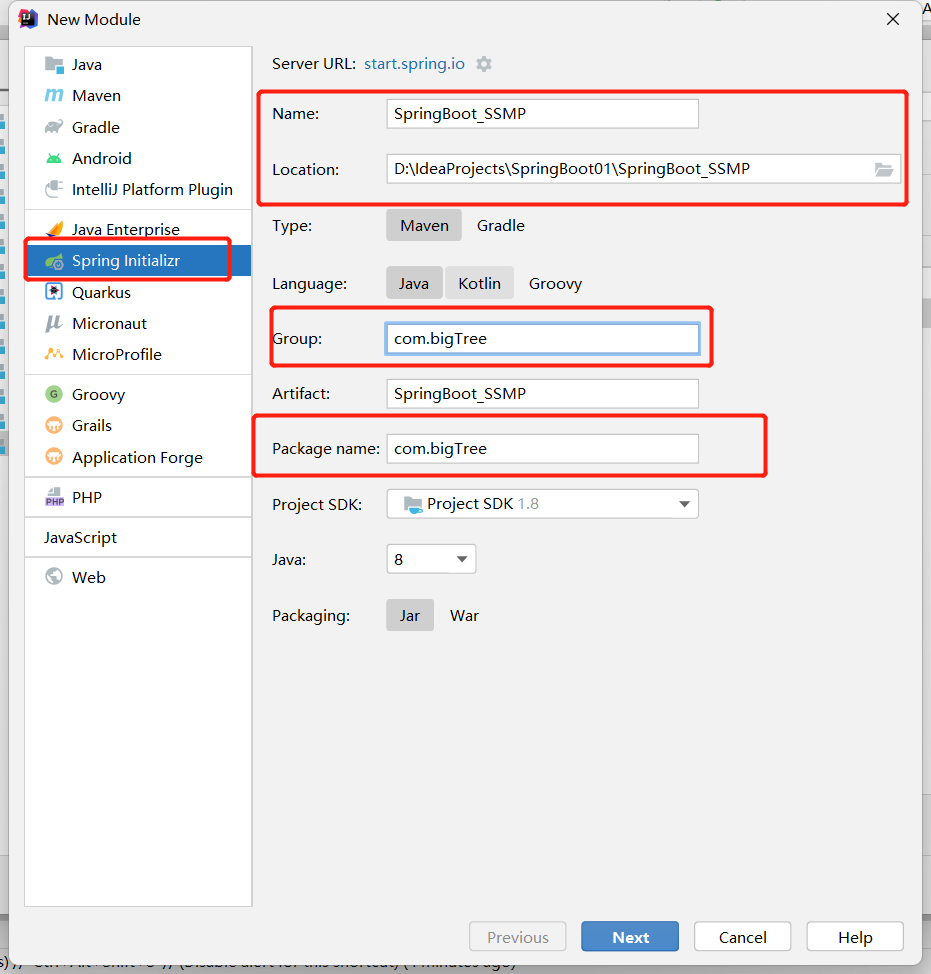Screen dimensions: 931x974
Task: Click the PHP icon
Action: [54, 497]
